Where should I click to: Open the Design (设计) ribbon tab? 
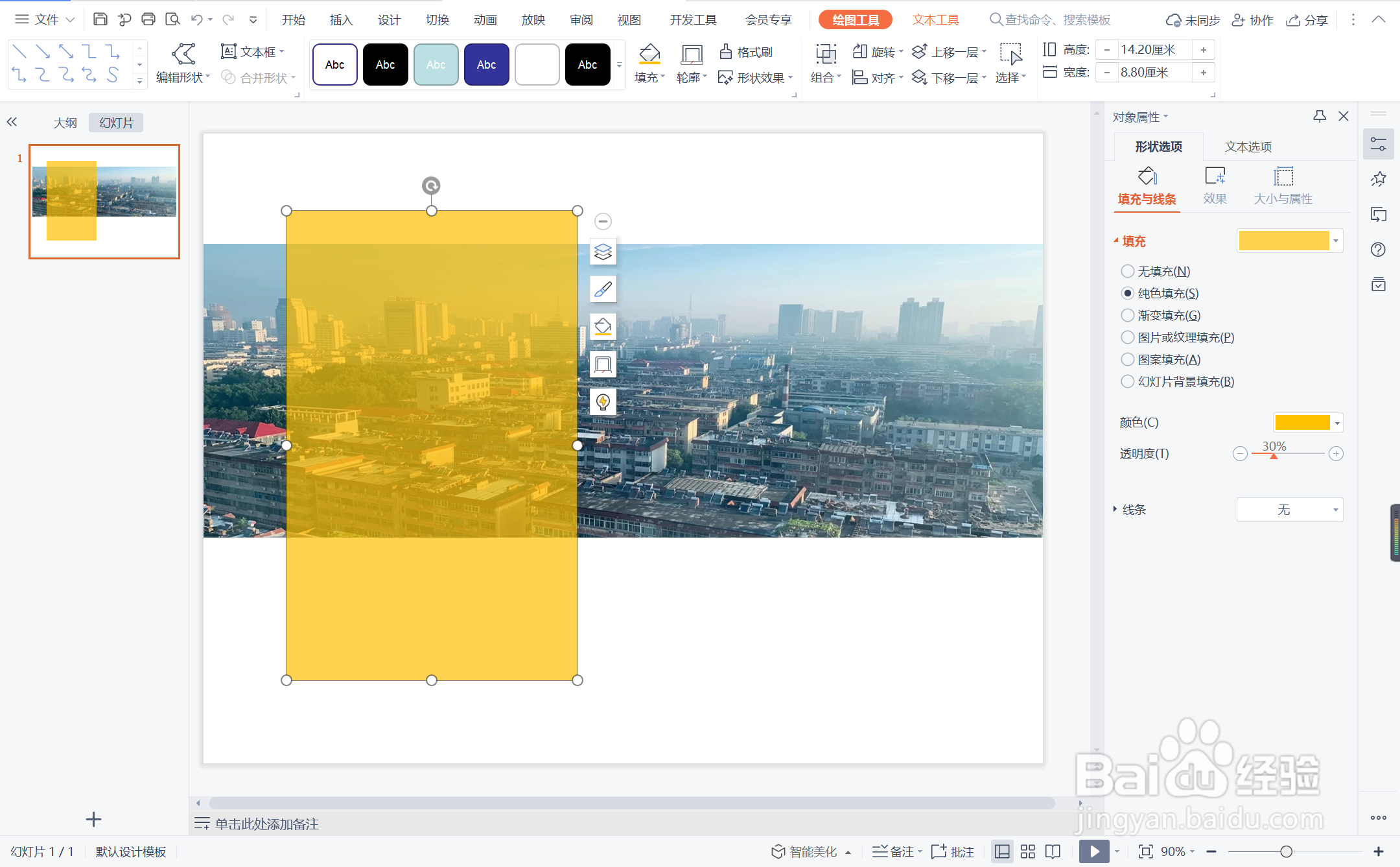pyautogui.click(x=389, y=20)
